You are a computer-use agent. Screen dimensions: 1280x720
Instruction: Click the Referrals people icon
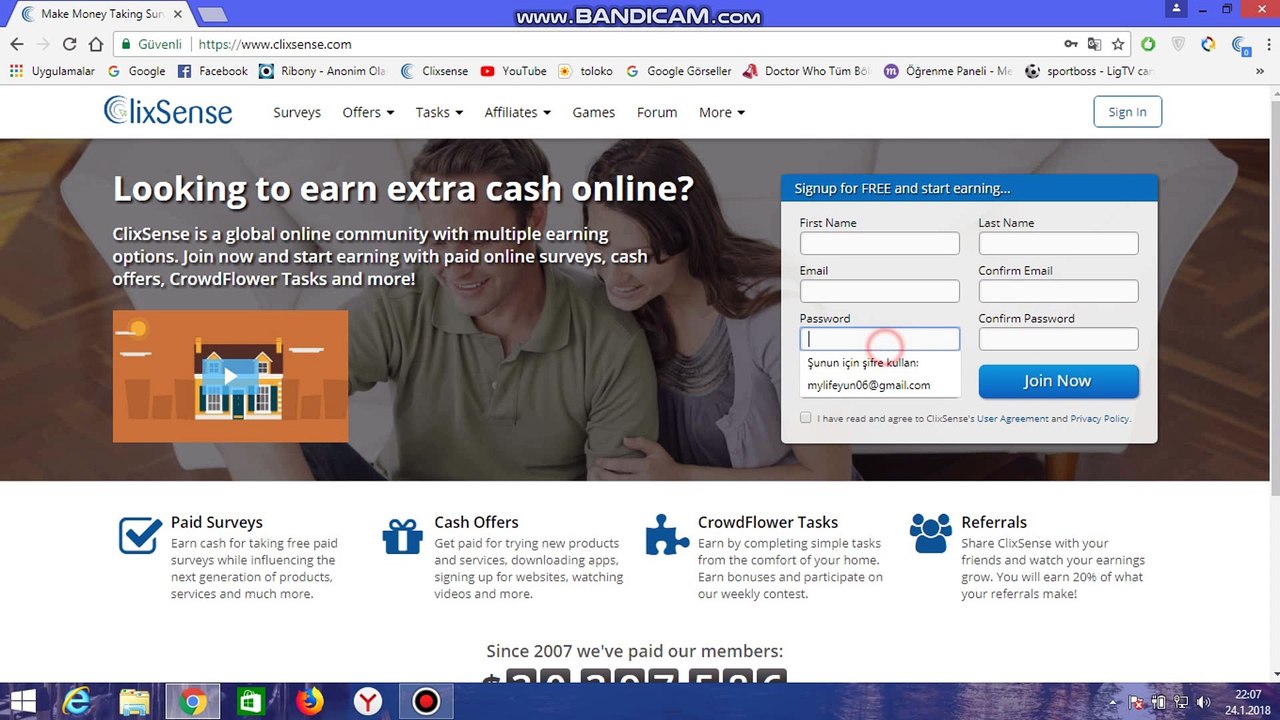(x=931, y=535)
